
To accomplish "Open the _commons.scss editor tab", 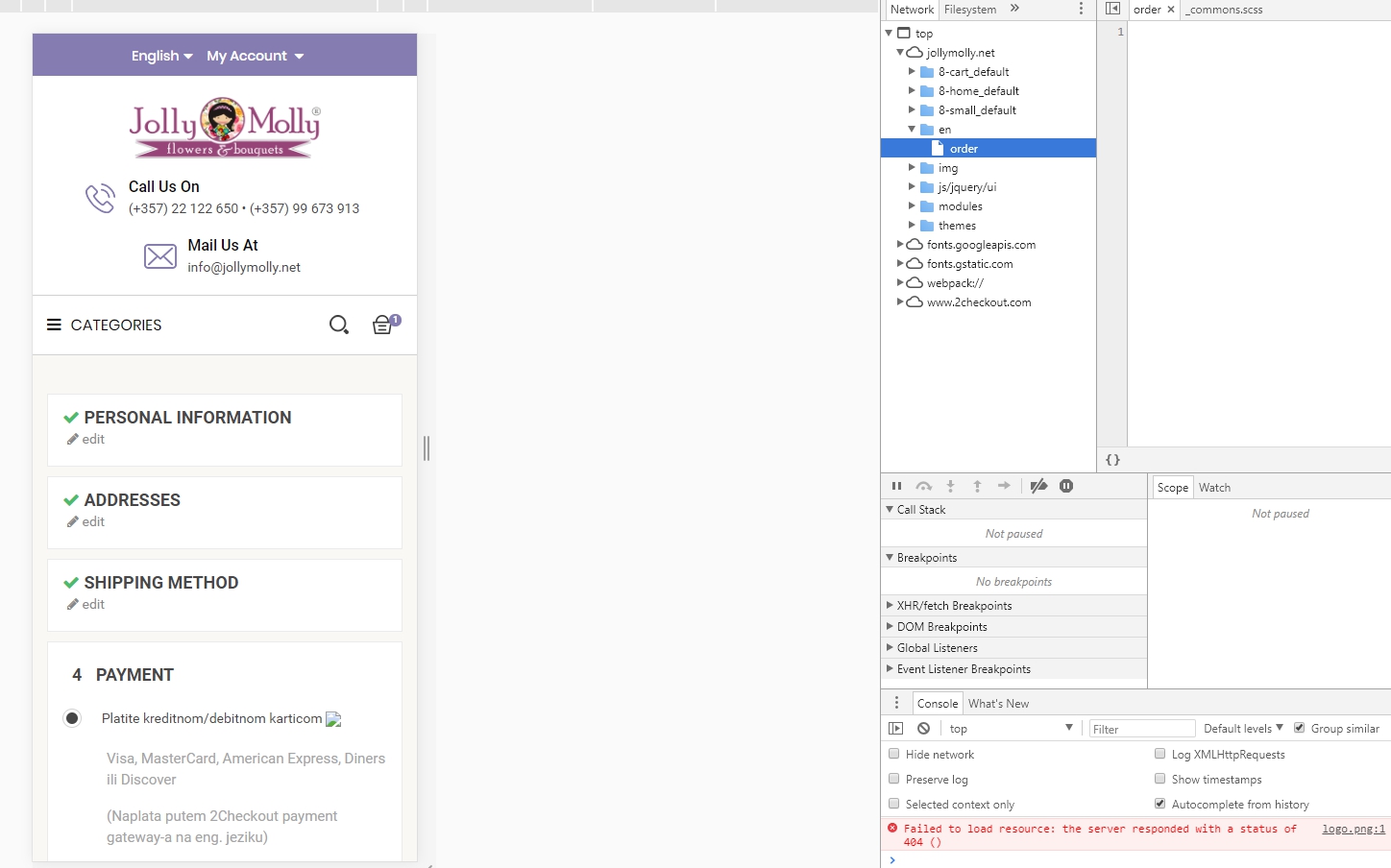I will (1224, 10).
